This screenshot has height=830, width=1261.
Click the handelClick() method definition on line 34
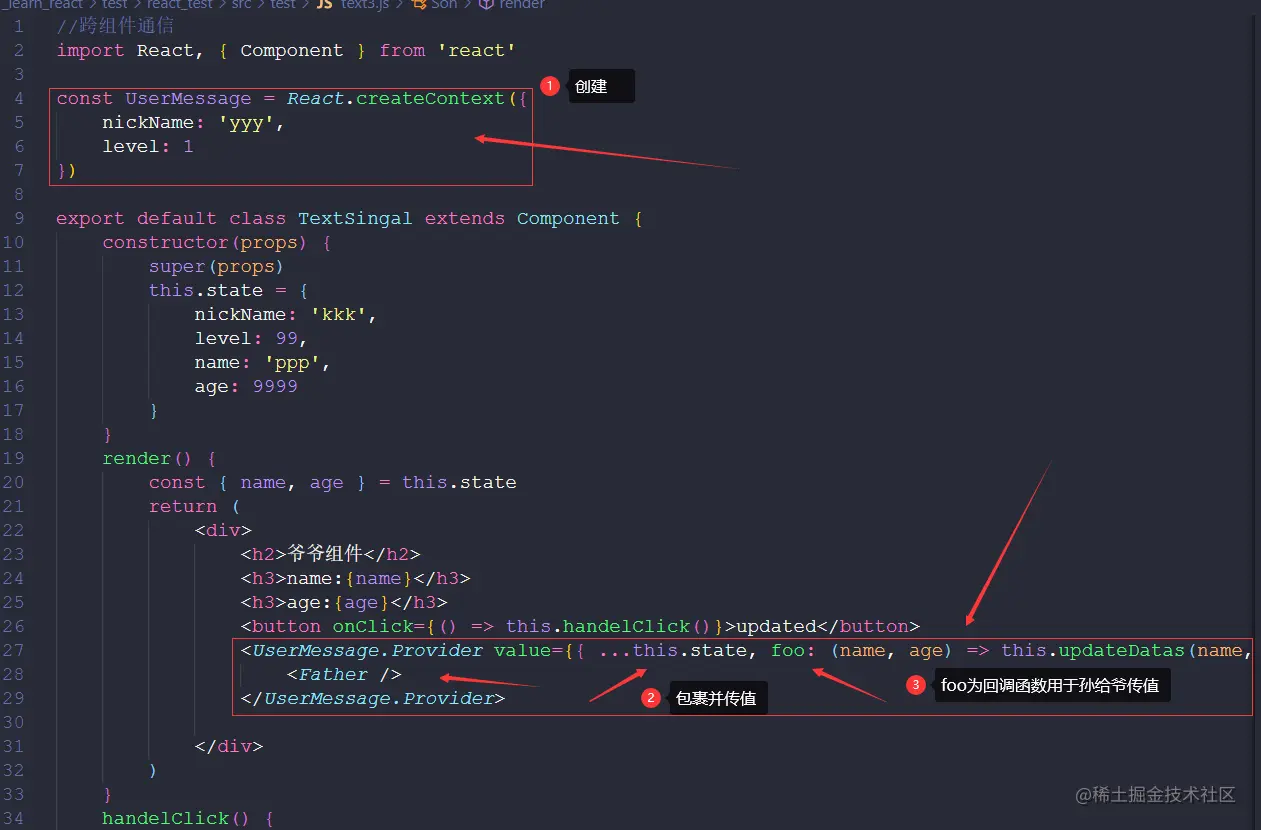[175, 818]
